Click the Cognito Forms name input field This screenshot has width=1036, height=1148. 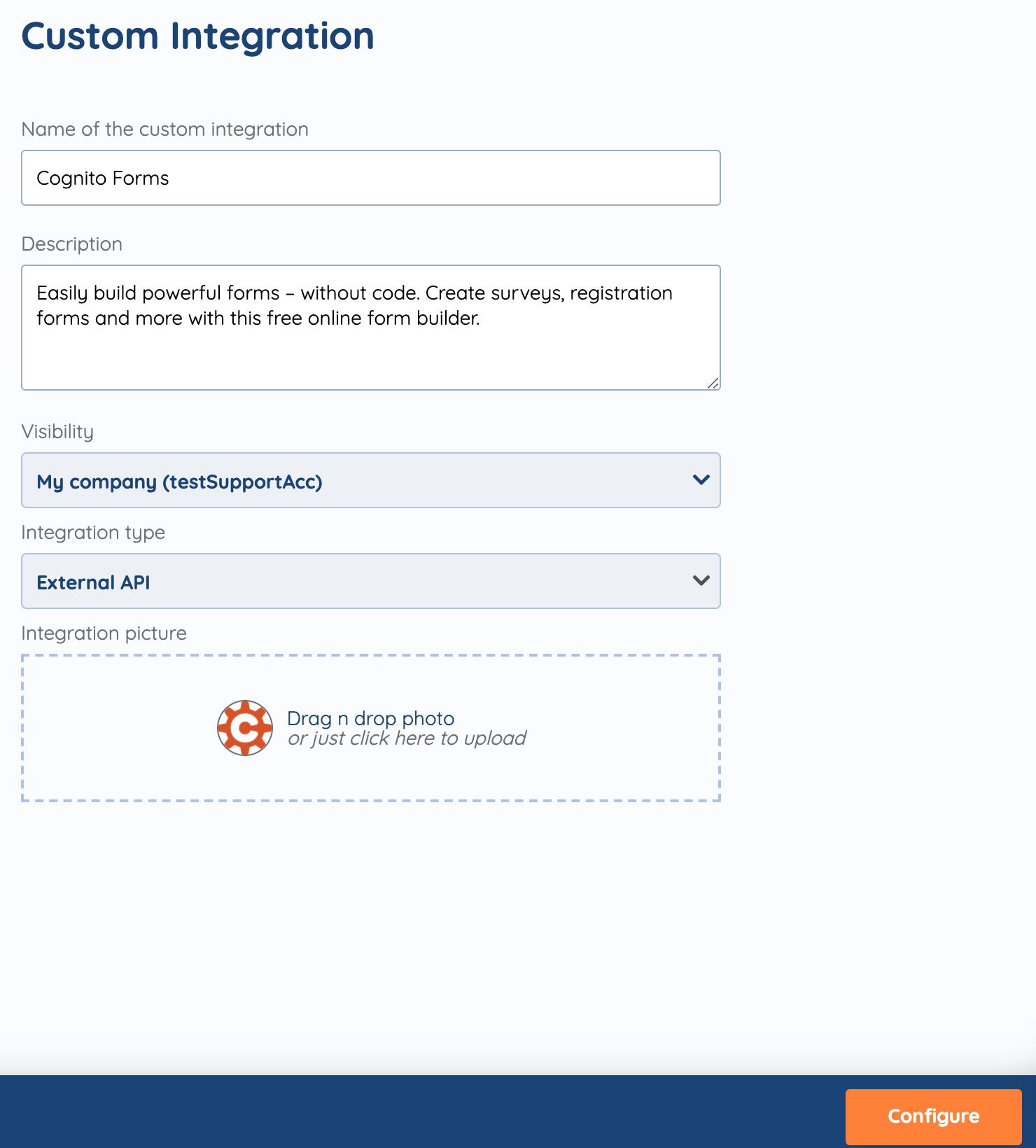[371, 178]
